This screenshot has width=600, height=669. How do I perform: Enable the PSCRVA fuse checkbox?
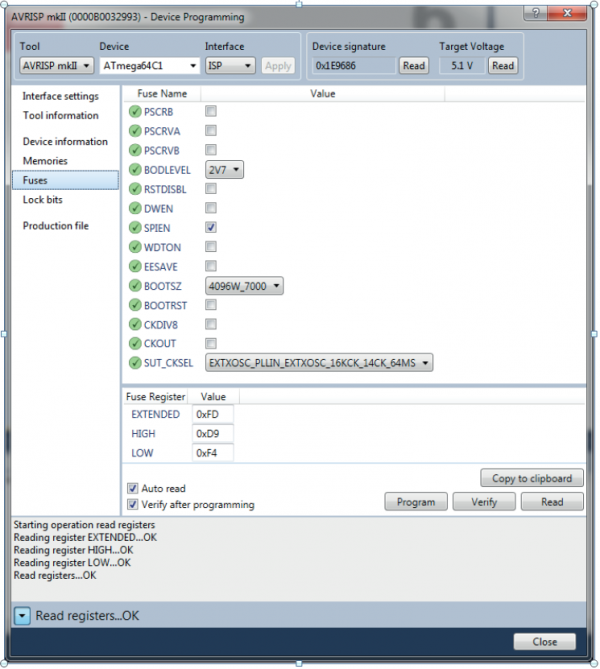(211, 131)
